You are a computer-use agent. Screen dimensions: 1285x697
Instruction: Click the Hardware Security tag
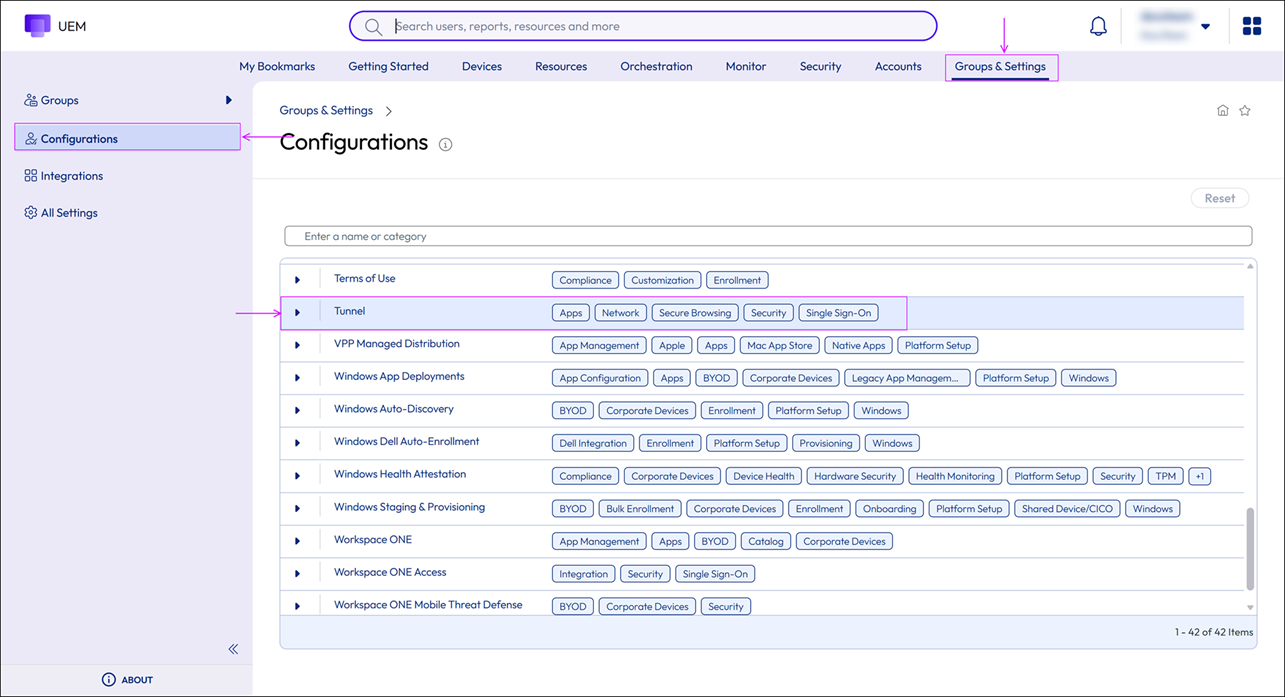coord(855,476)
